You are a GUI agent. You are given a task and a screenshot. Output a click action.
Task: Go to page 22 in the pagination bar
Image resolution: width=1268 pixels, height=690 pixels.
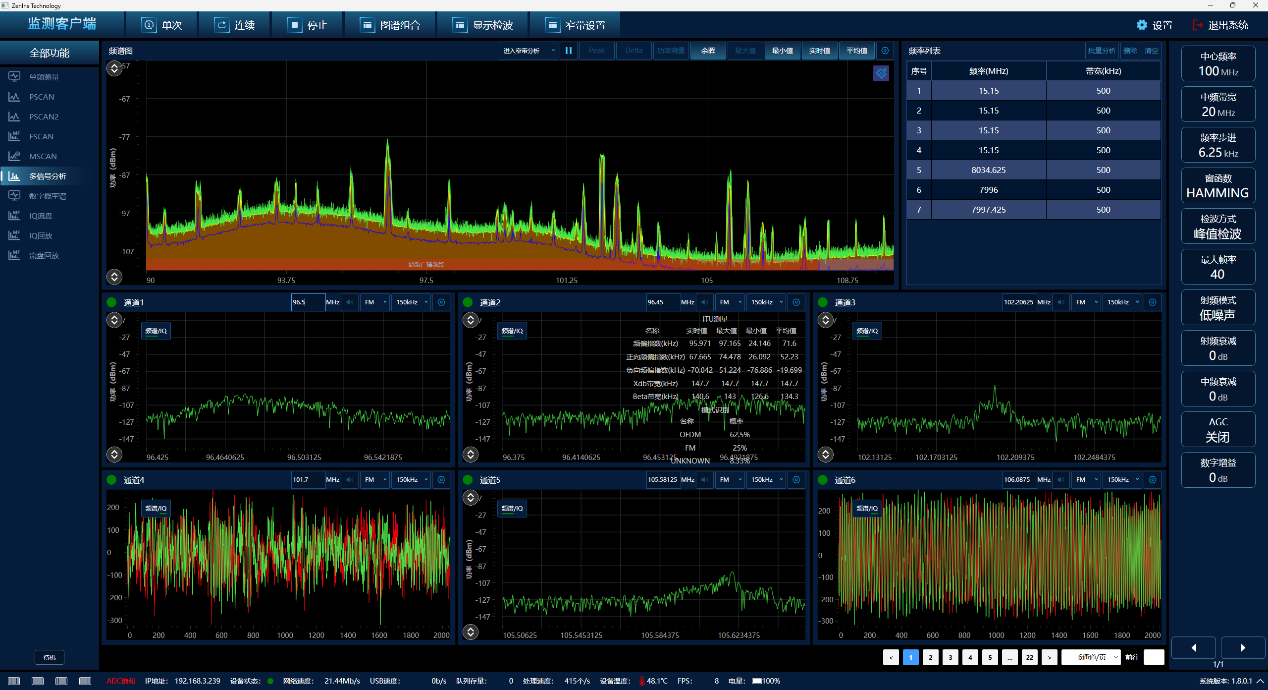coord(1028,657)
